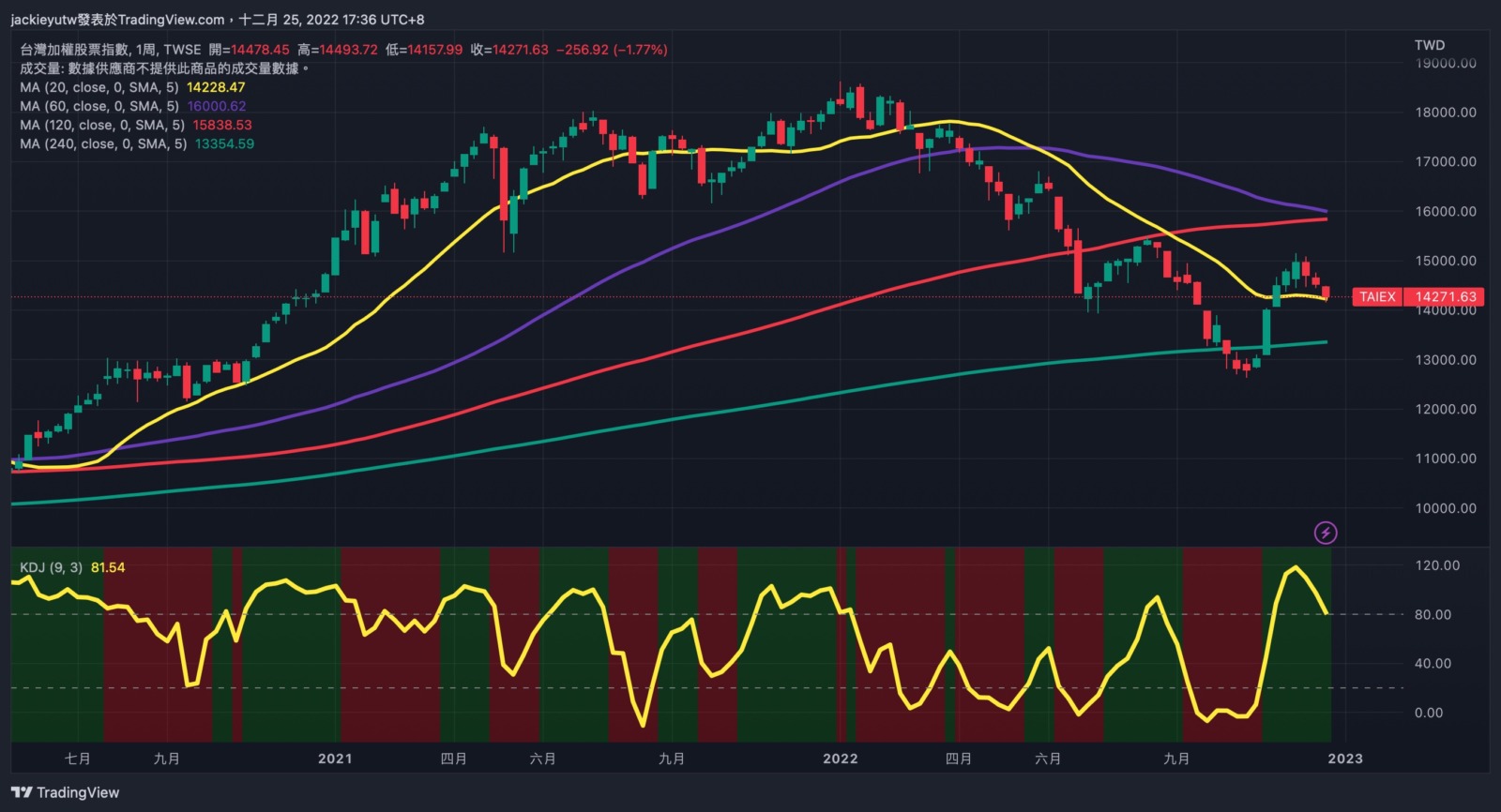Viewport: 1501px width, 812px height.
Task: Select the MA 120 indicator legend
Action: [x=101, y=125]
